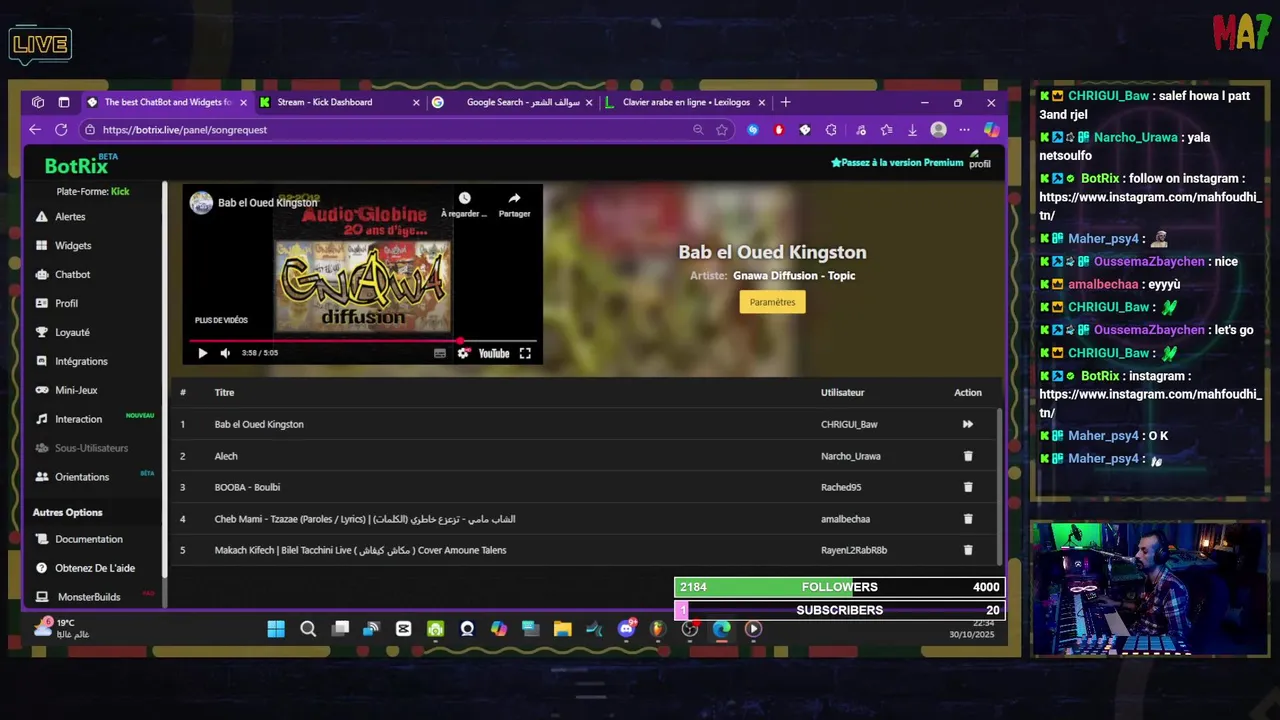Delete the Makach Kifech request
Image resolution: width=1280 pixels, height=720 pixels.
pyautogui.click(x=968, y=550)
